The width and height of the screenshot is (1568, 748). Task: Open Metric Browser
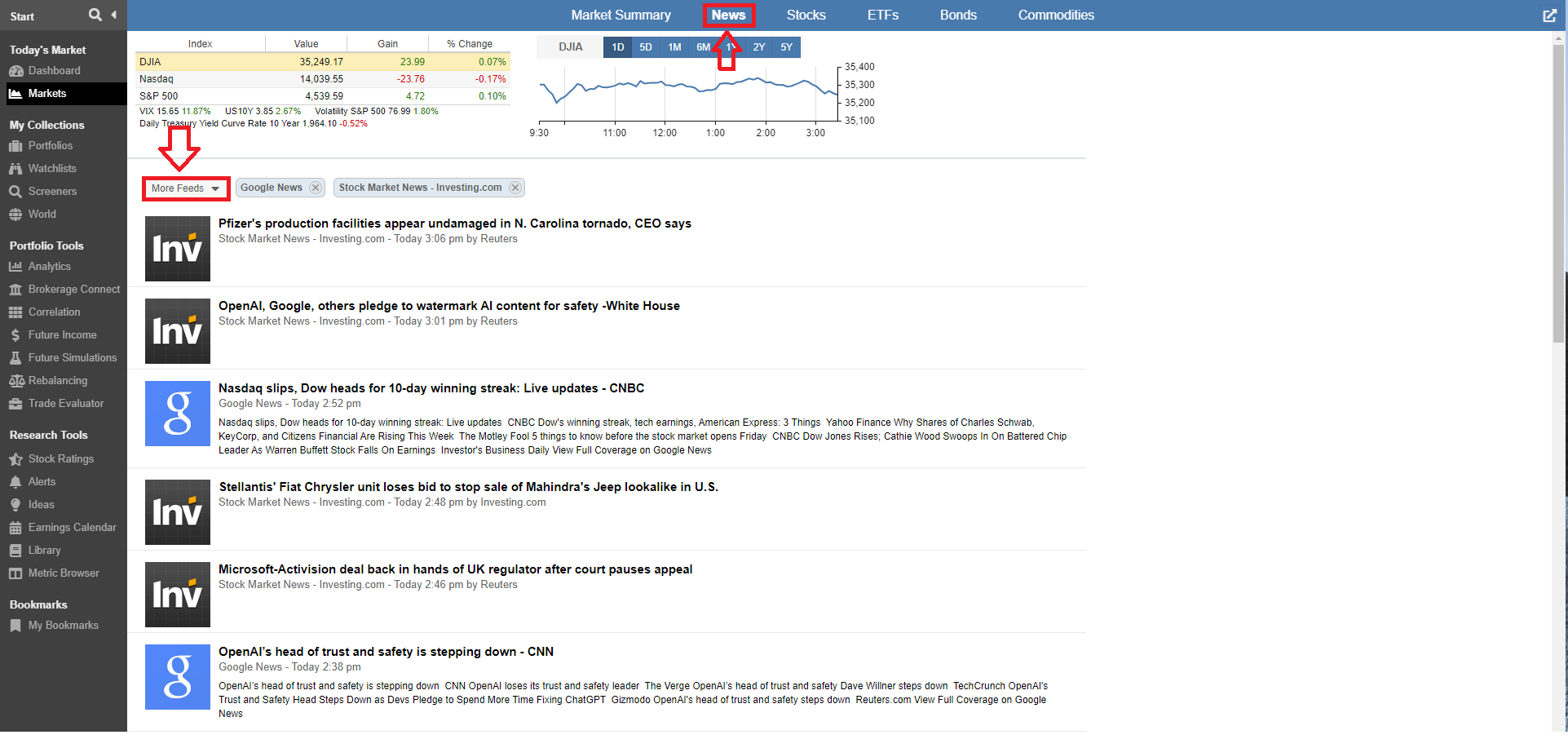[x=64, y=573]
